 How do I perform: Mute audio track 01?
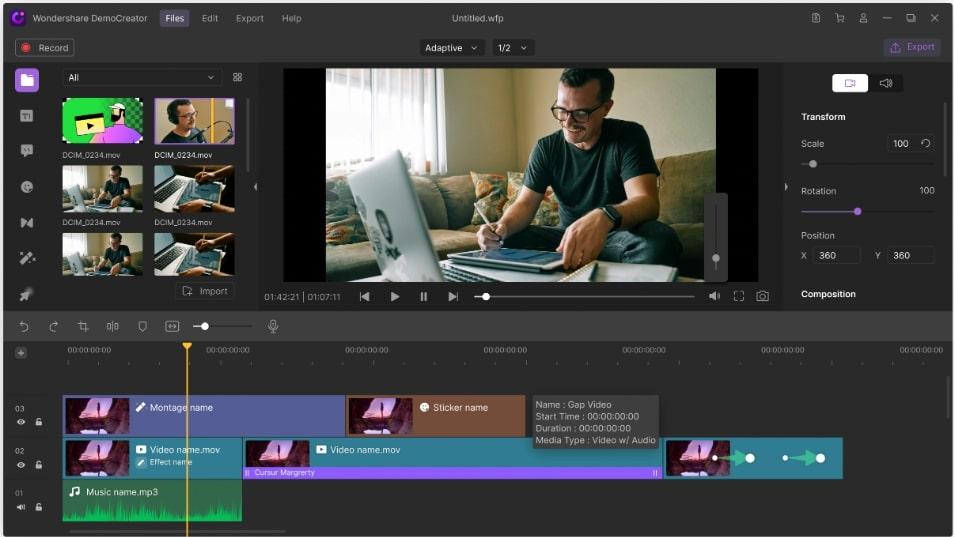coord(21,507)
